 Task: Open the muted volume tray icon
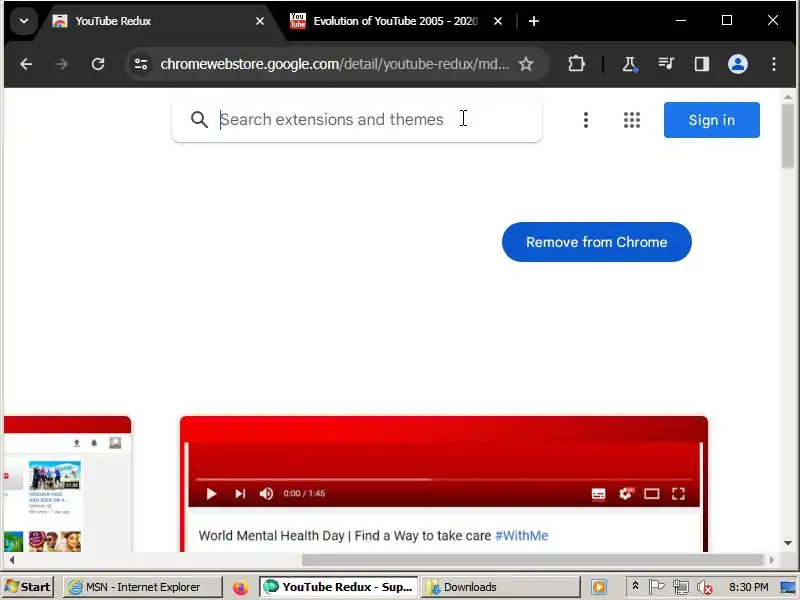(705, 588)
